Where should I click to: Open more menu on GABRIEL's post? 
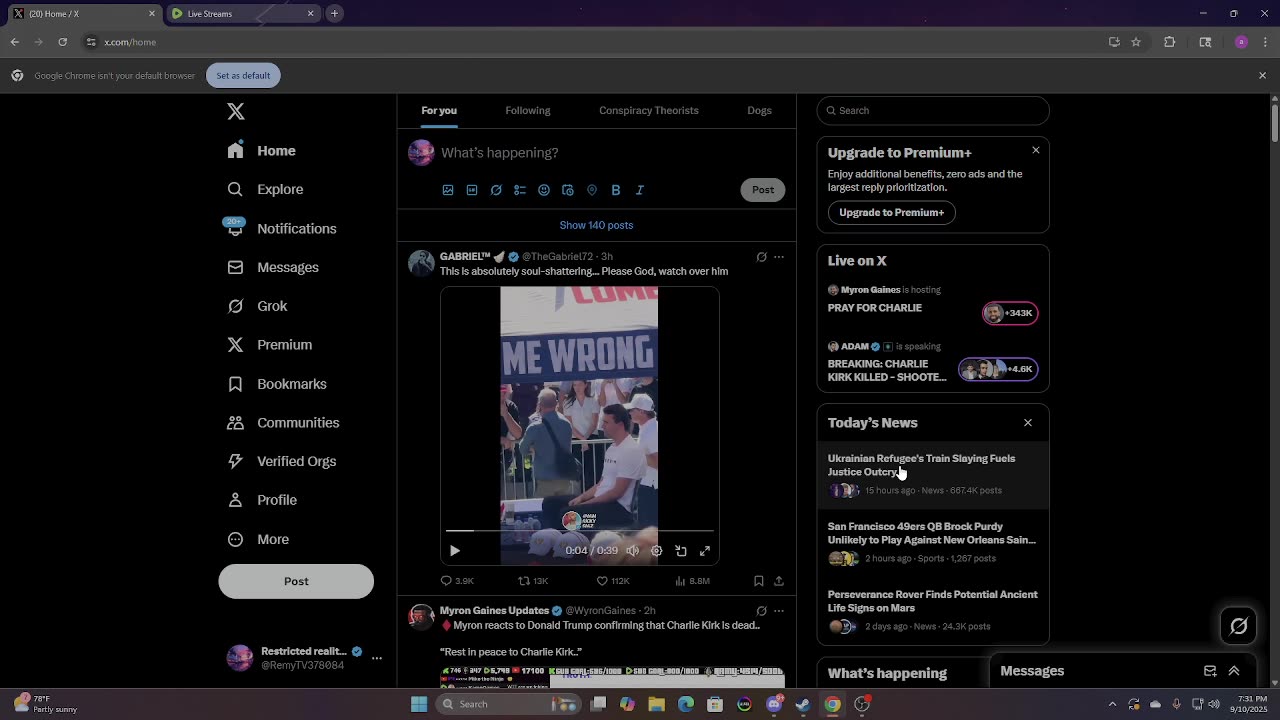(779, 257)
